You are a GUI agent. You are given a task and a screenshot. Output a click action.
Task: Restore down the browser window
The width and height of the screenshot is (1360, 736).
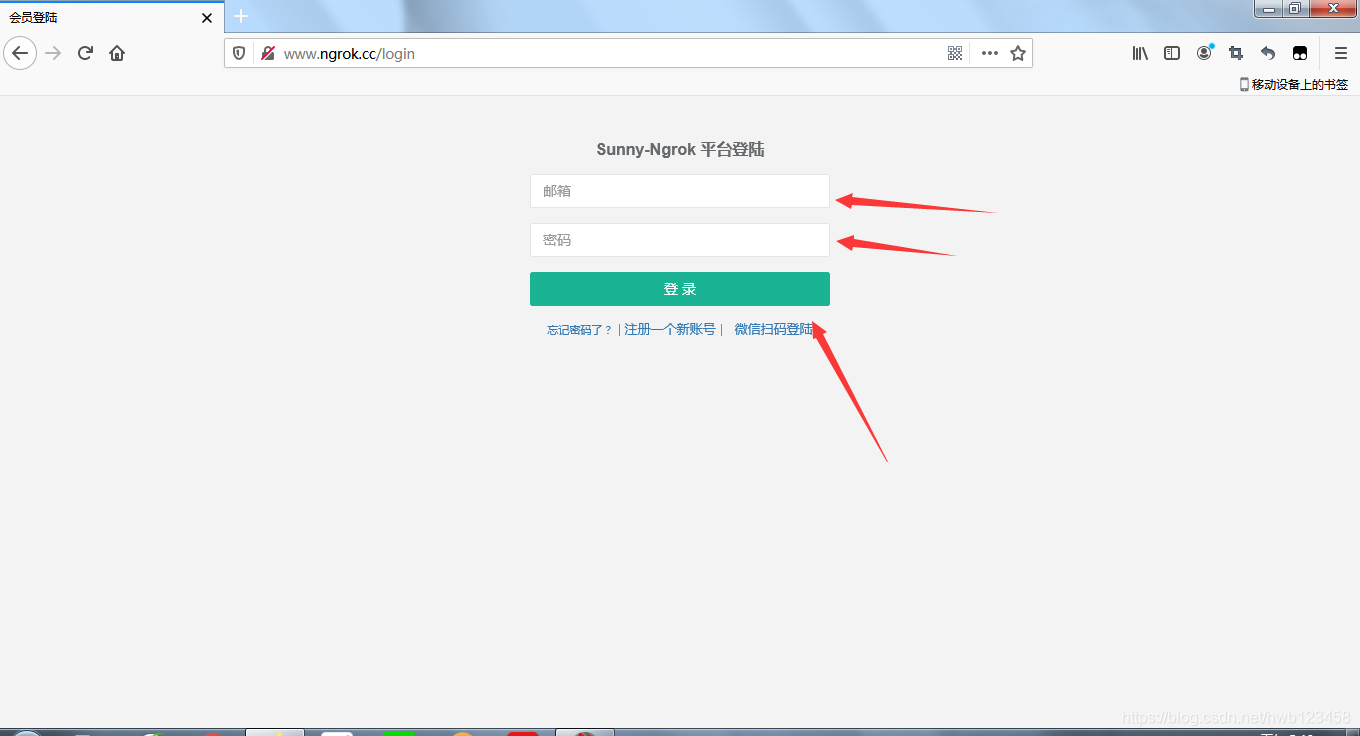[x=1295, y=9]
